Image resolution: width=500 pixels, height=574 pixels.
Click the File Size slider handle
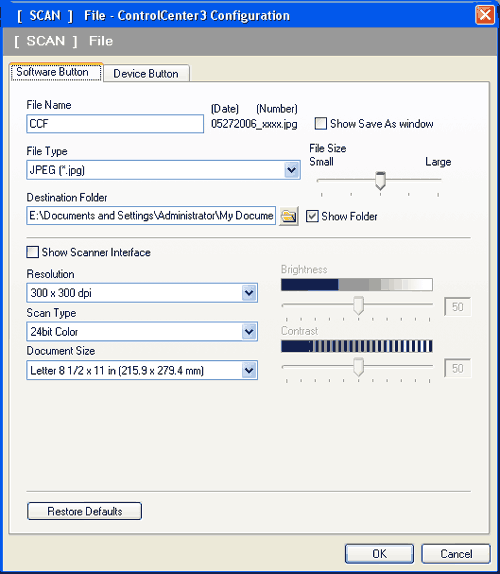pos(381,180)
